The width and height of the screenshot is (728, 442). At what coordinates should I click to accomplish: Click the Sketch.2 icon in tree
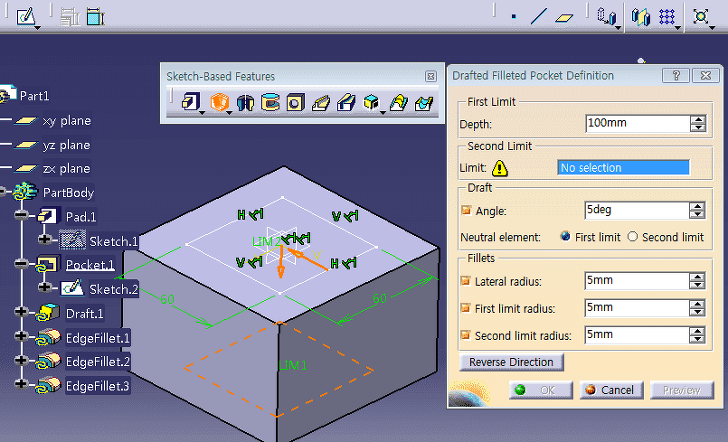(x=72, y=288)
